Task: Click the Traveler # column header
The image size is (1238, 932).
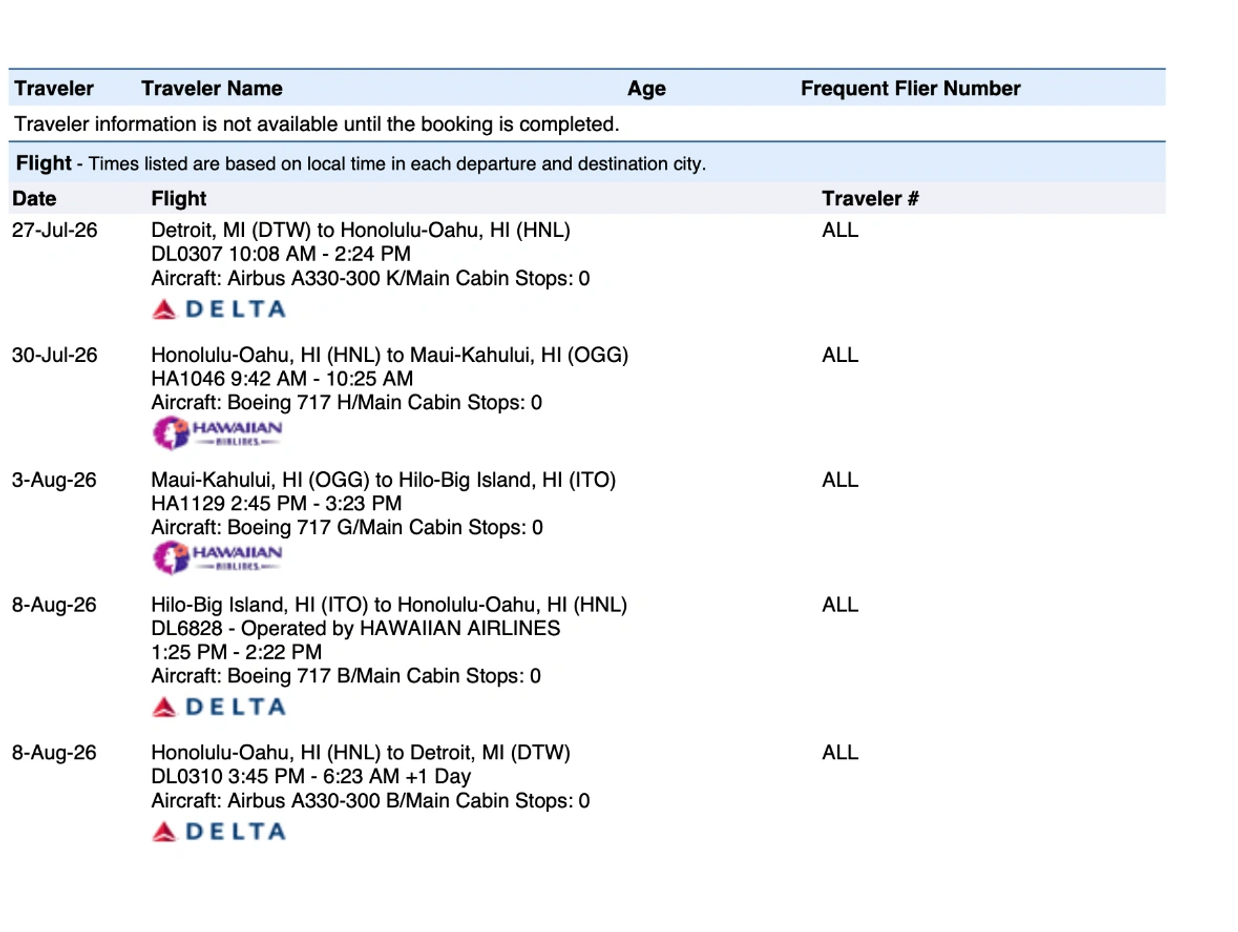Action: (870, 198)
